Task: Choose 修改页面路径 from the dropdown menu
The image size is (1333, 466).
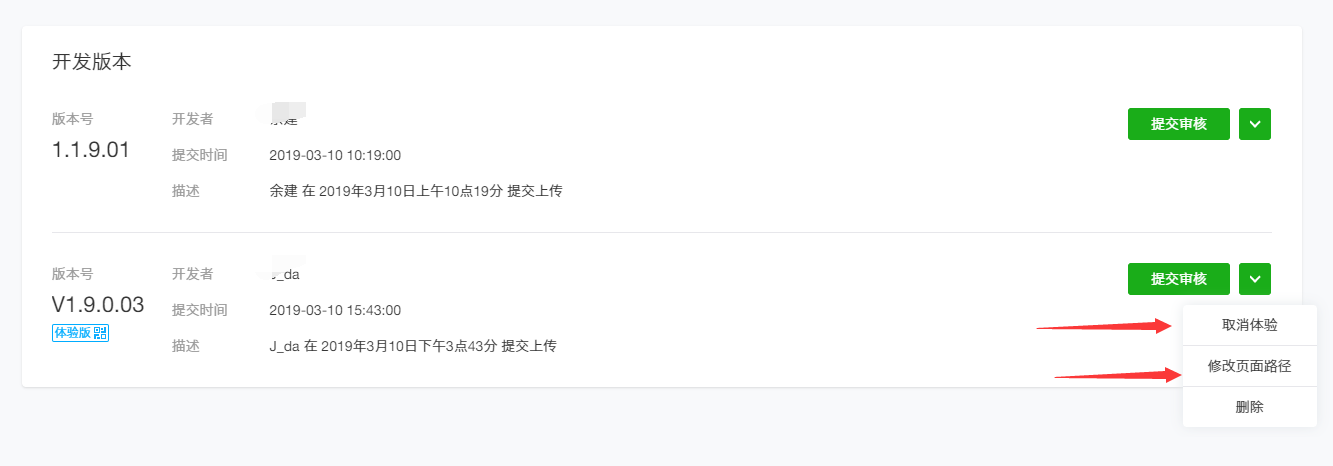Action: [x=1249, y=366]
